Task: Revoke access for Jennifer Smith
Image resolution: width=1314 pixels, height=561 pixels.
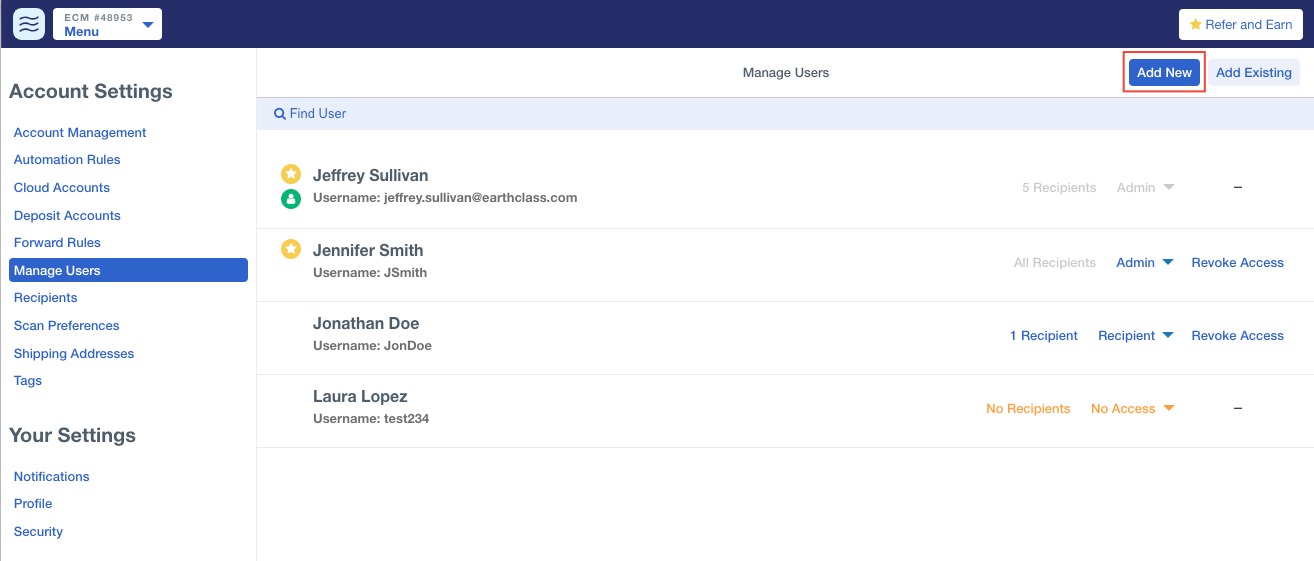Action: (x=1237, y=262)
